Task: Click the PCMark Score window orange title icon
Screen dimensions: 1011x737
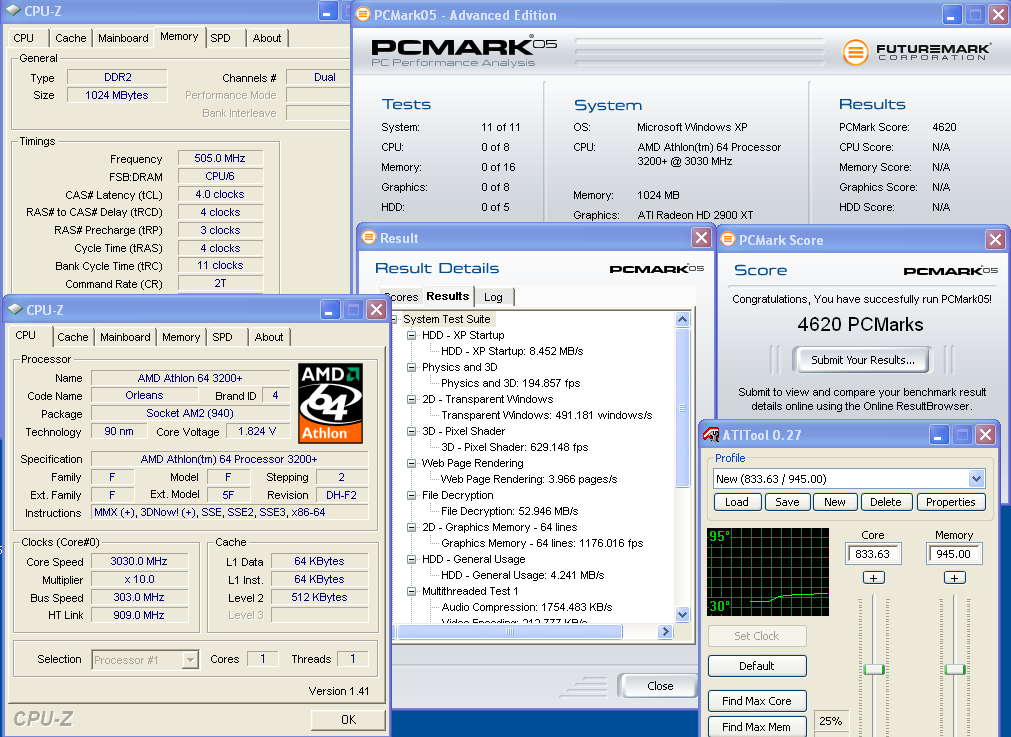Action: (x=727, y=239)
